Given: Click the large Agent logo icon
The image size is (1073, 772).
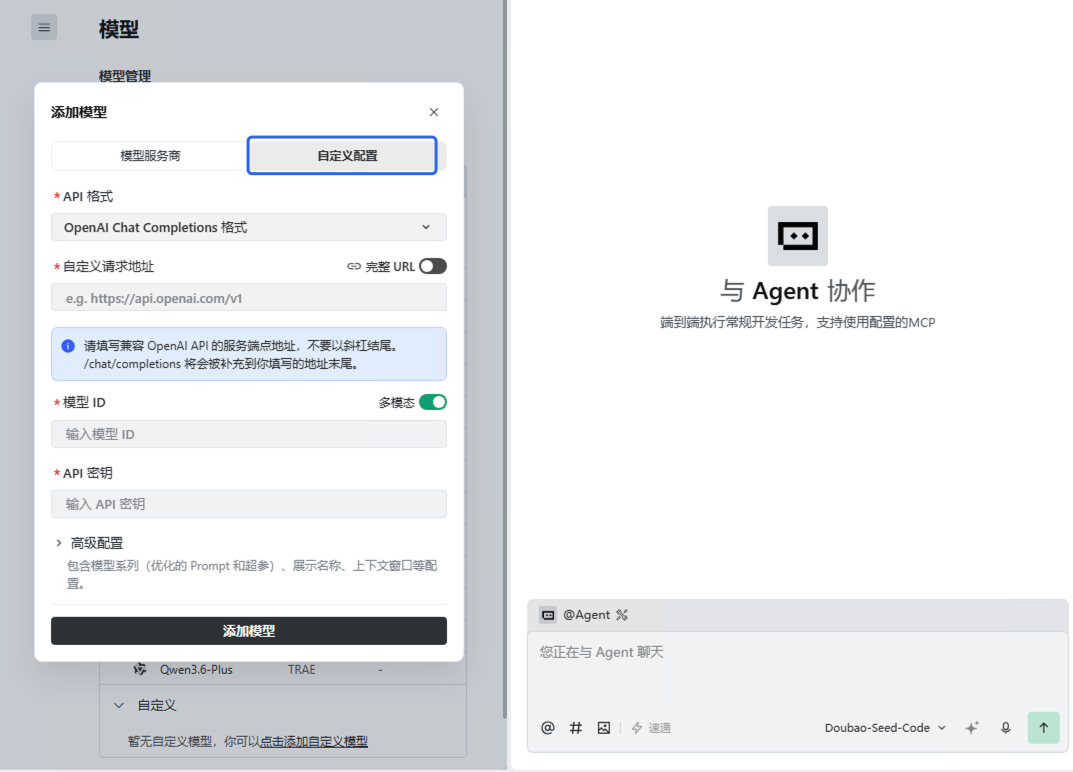Looking at the screenshot, I should tap(798, 236).
